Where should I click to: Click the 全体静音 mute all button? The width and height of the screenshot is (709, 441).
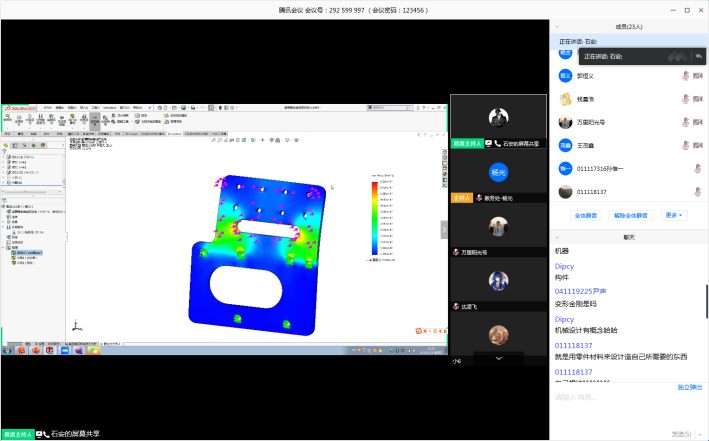pos(586,215)
